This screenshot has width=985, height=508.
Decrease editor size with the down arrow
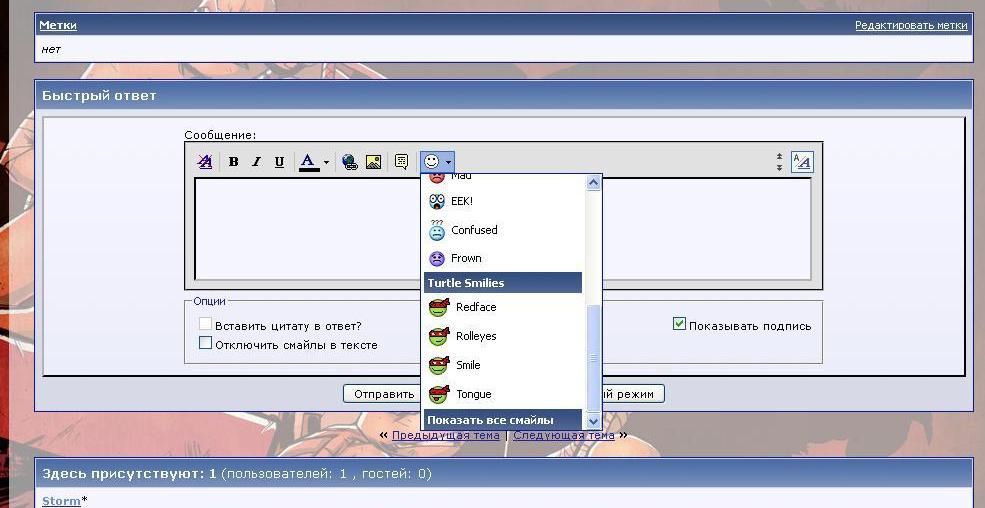[779, 168]
